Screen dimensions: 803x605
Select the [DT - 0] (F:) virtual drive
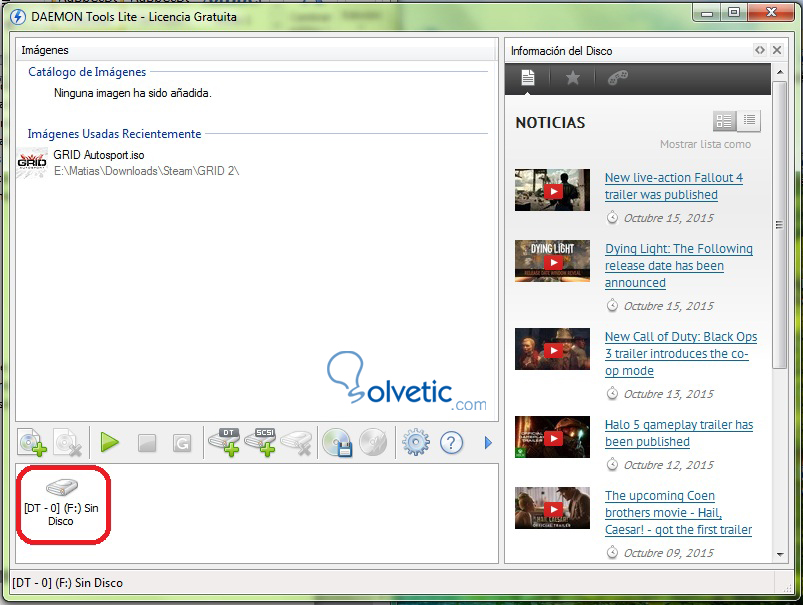(61, 503)
